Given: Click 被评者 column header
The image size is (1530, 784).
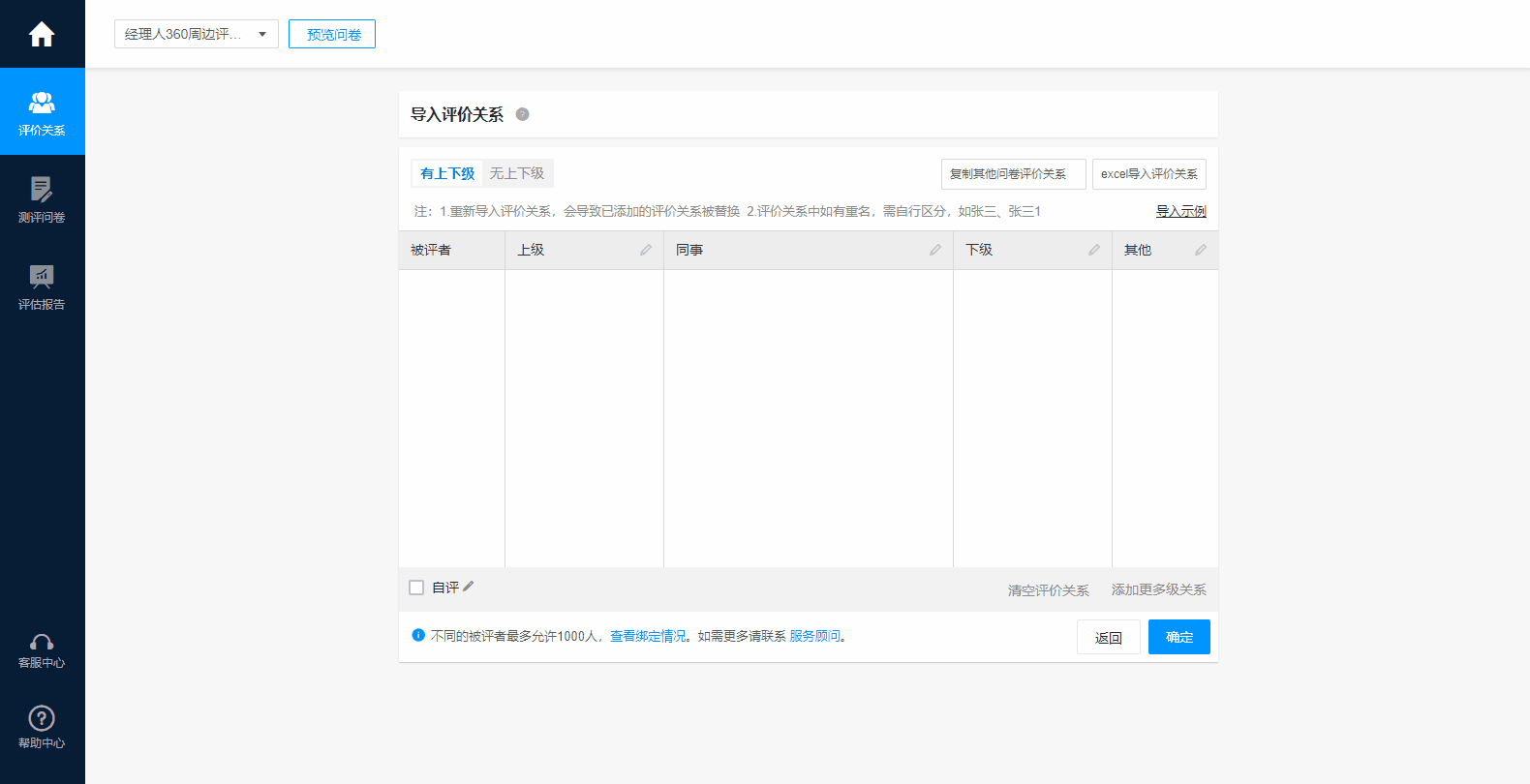Looking at the screenshot, I should [x=431, y=250].
